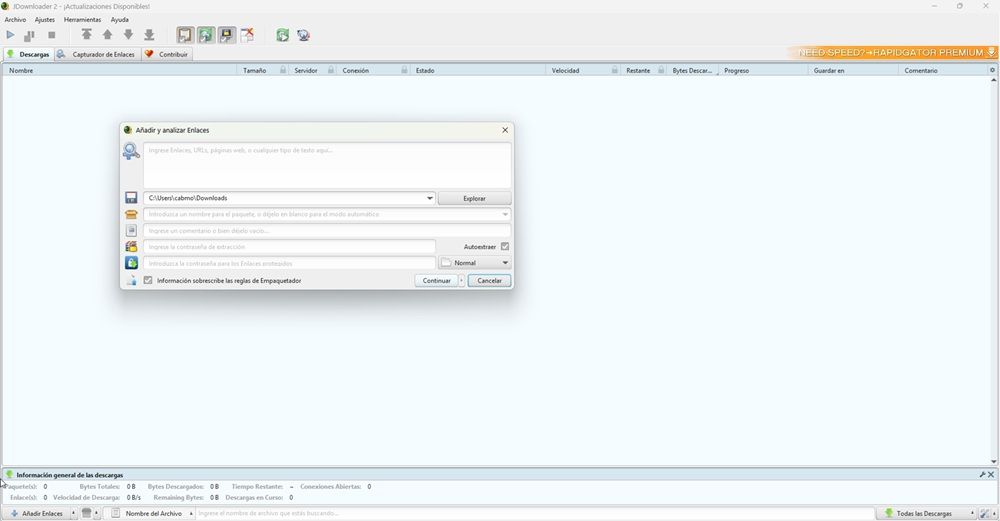Viewport: 1000px width, 521px height.
Task: Click the reconnect globe icon in toolbar
Action: [x=304, y=35]
